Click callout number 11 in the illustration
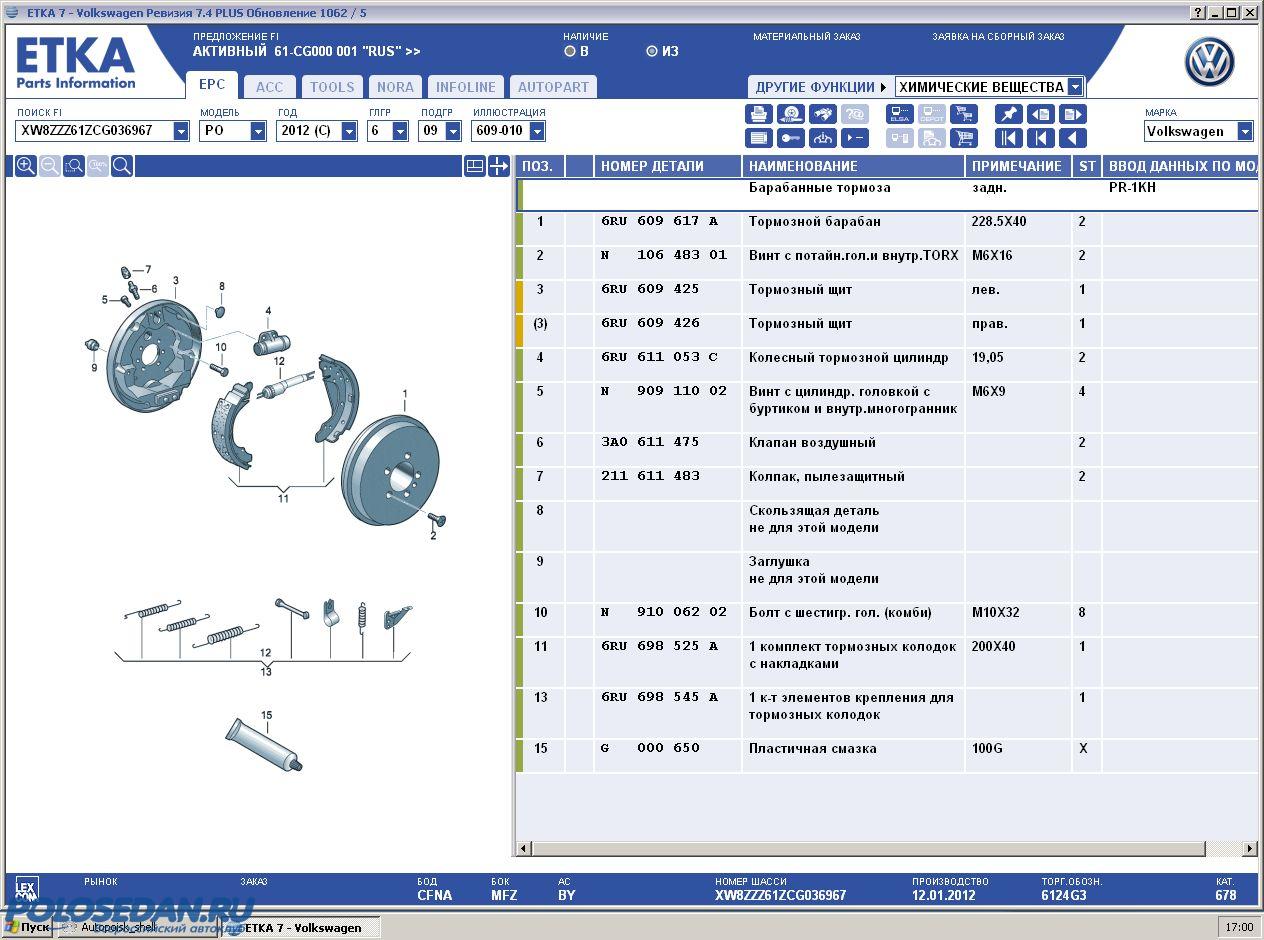 (x=283, y=498)
